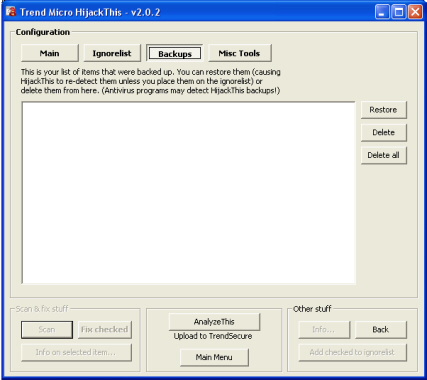This screenshot has width=427, height=380.
Task: Click Add checked to ignorelist button
Action: click(x=353, y=352)
